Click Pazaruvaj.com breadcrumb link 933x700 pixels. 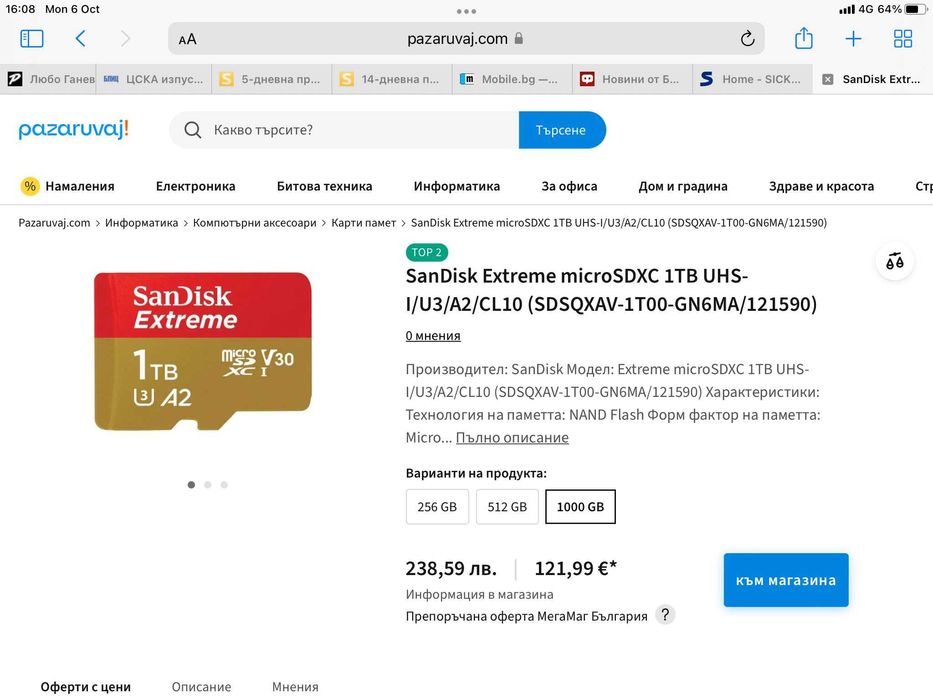pos(54,223)
